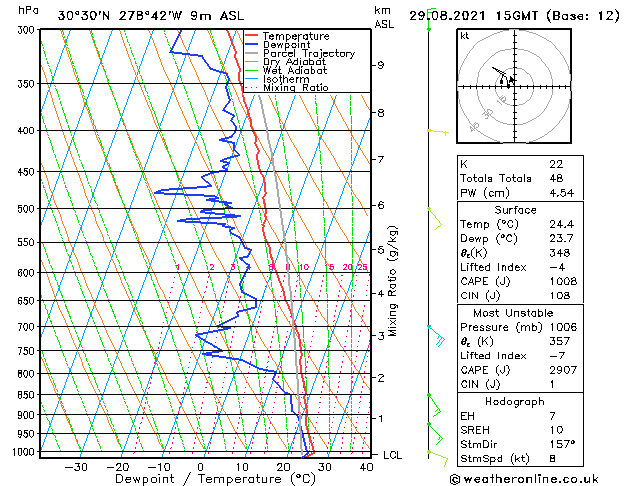Click the green wind barb near 850 hPa

[435, 406]
